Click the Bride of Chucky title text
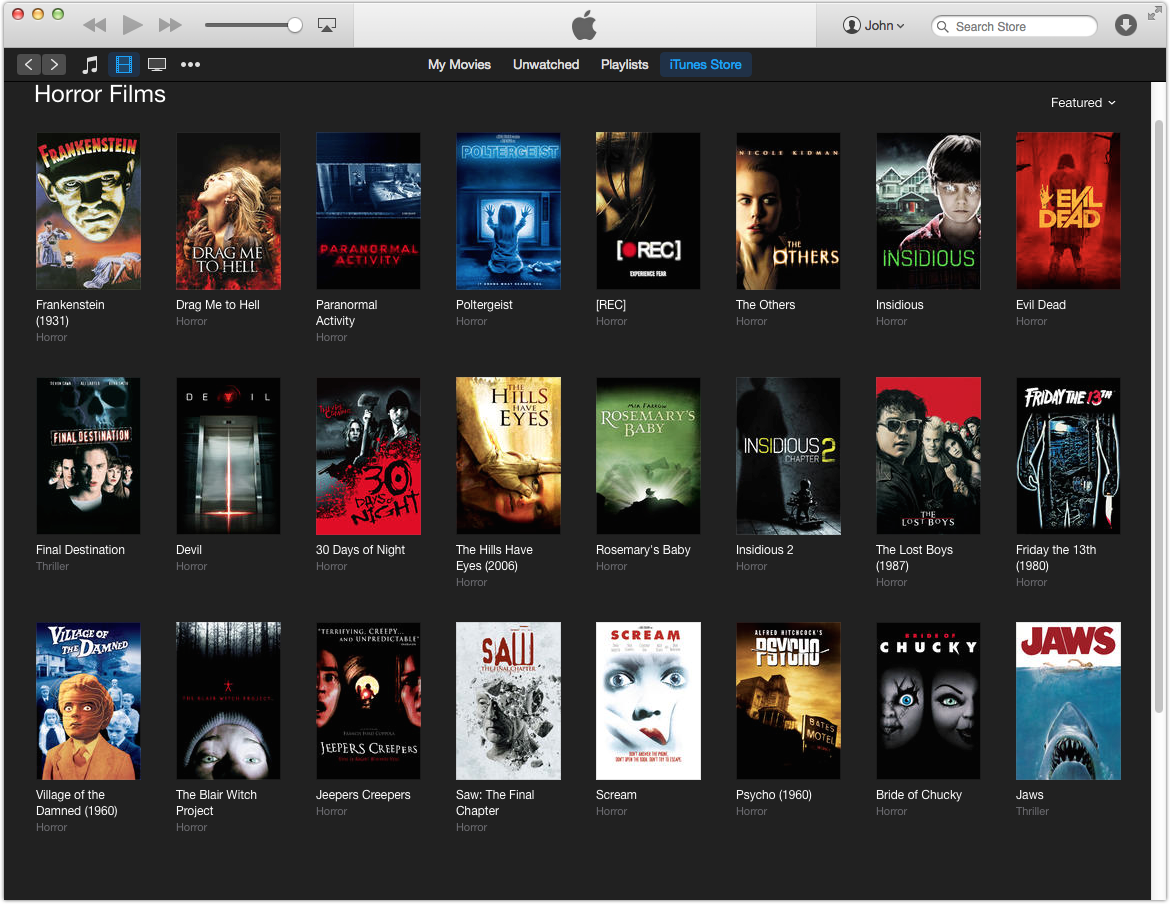1170x904 pixels. click(919, 794)
